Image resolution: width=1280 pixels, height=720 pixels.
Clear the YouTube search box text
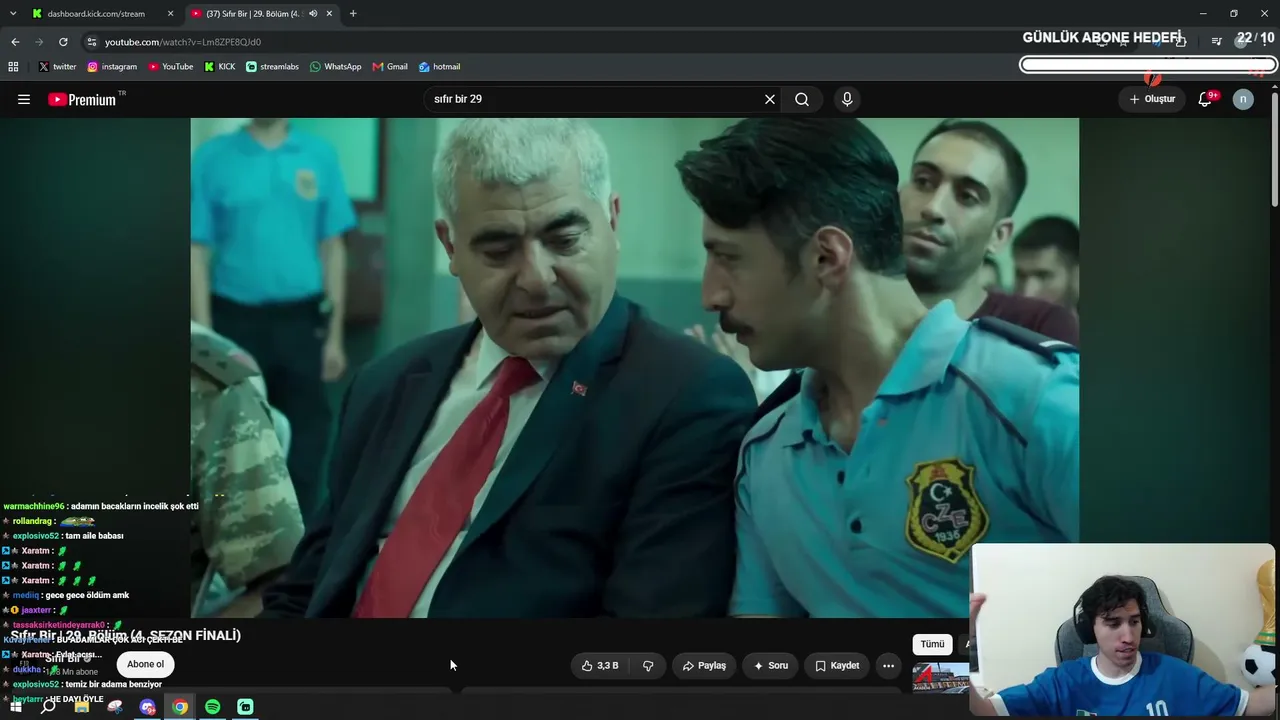click(x=770, y=99)
